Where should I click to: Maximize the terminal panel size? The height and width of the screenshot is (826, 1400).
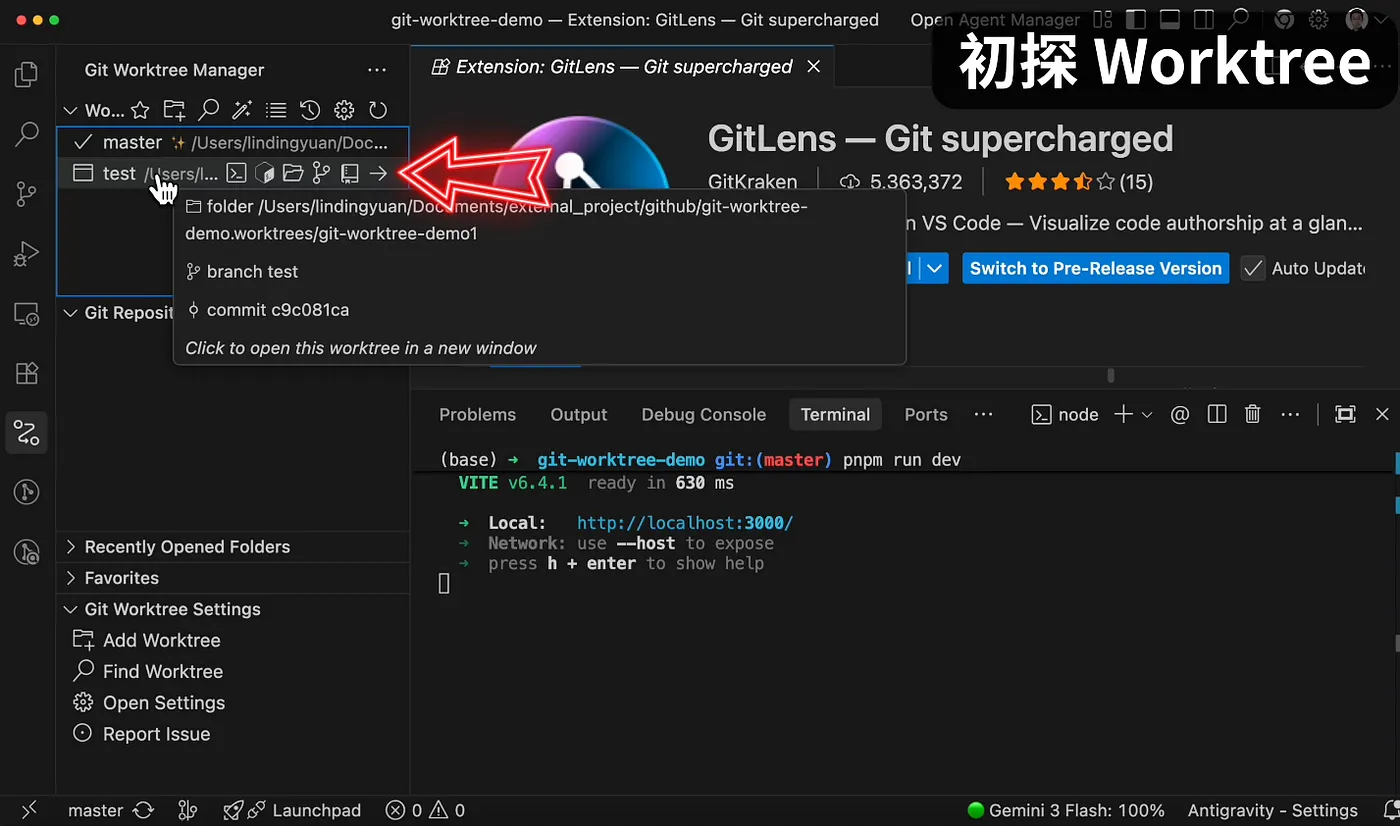click(x=1346, y=414)
